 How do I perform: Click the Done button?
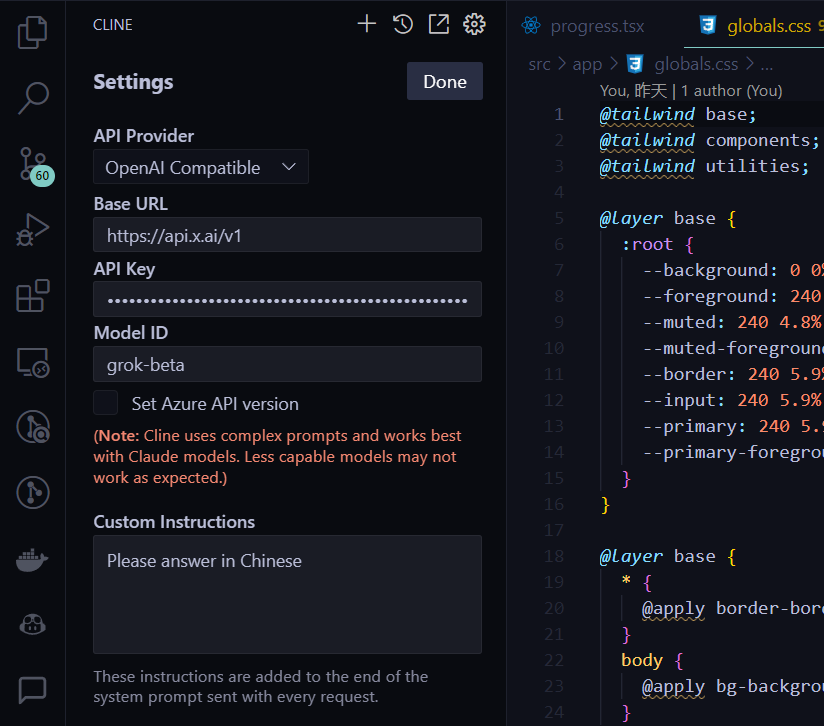pos(444,82)
